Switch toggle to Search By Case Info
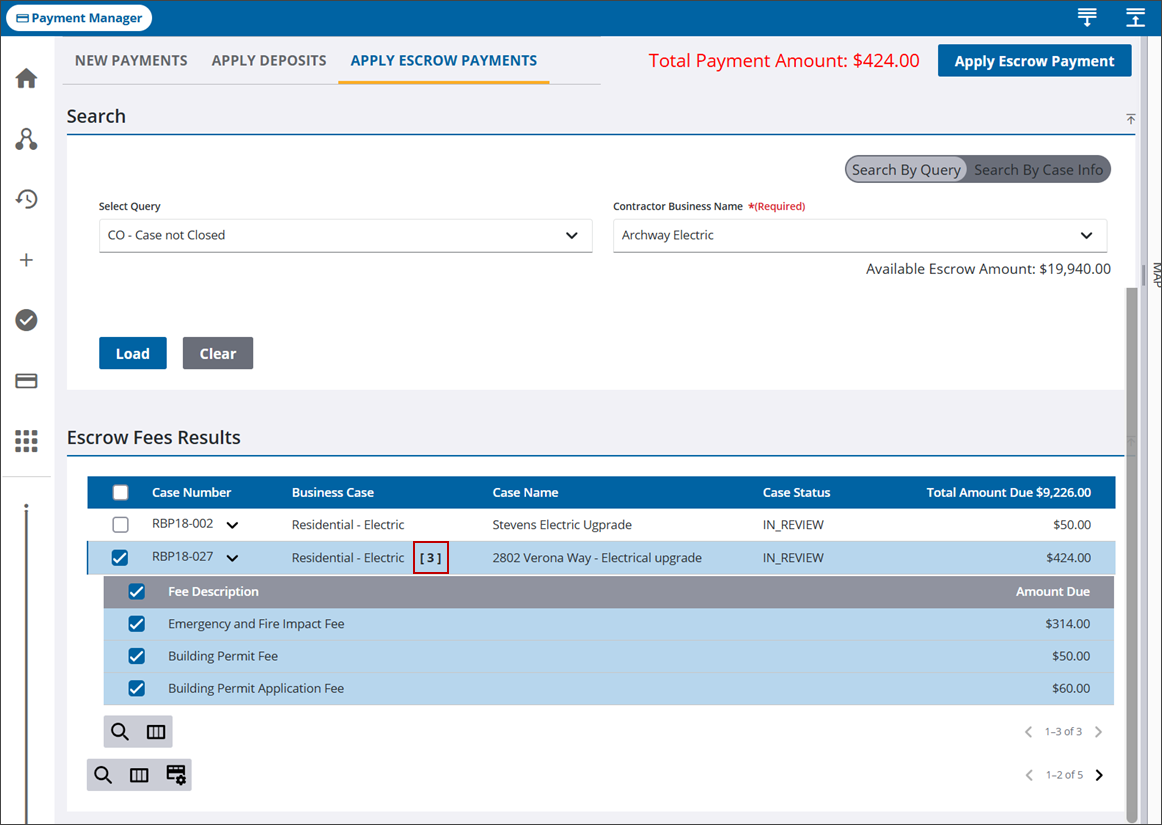 click(1038, 170)
